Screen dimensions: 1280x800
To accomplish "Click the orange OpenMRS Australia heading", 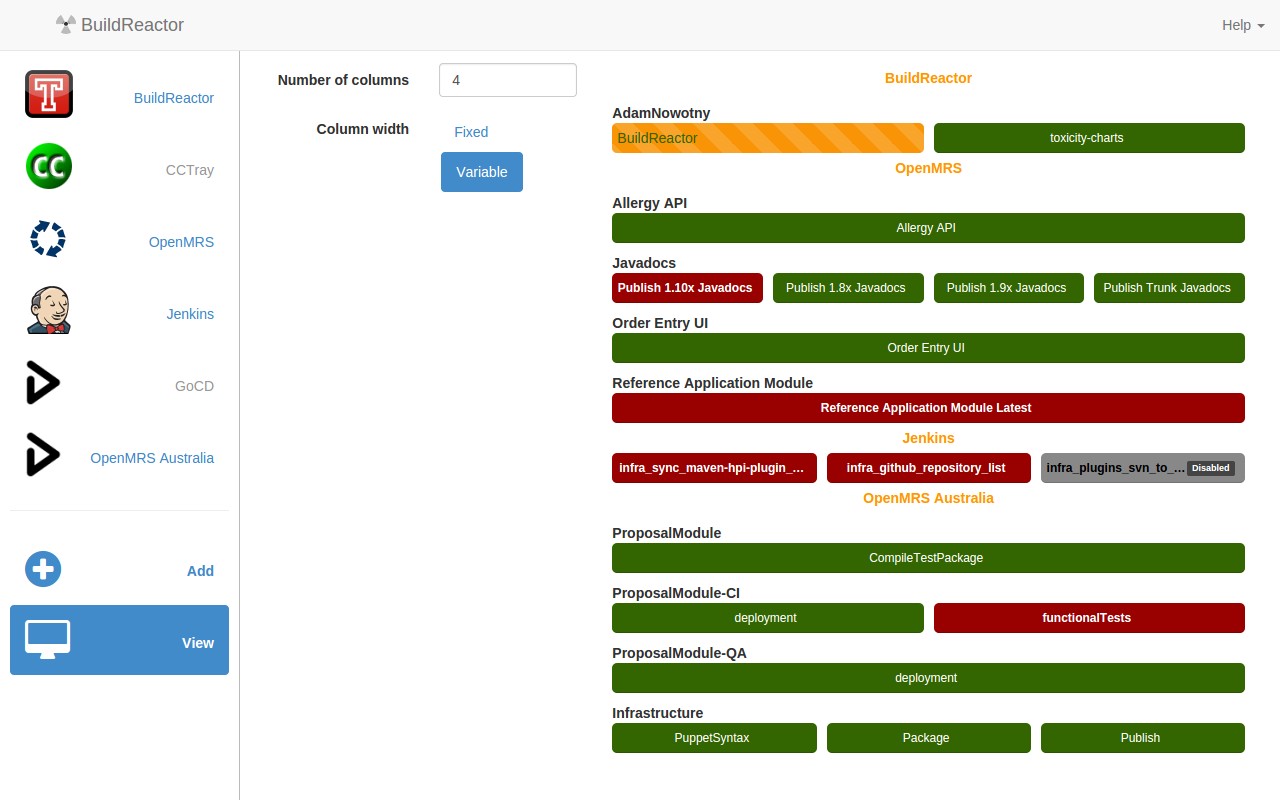I will point(928,498).
